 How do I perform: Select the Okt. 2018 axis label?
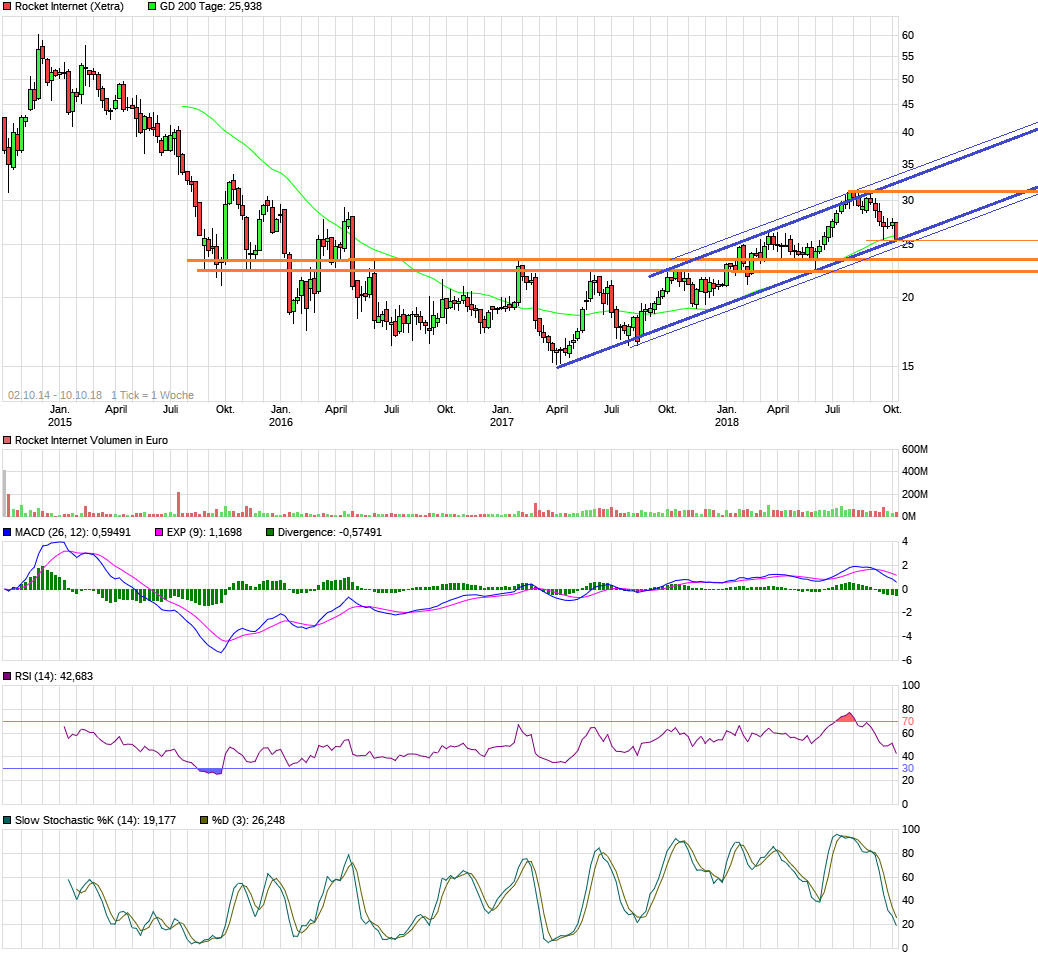pos(894,409)
